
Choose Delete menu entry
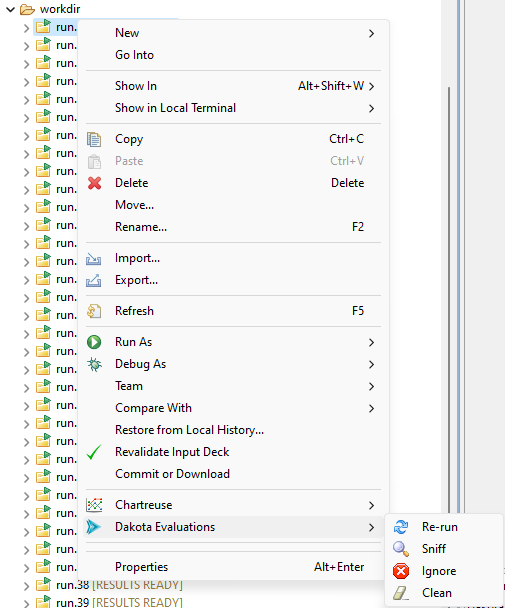click(233, 183)
